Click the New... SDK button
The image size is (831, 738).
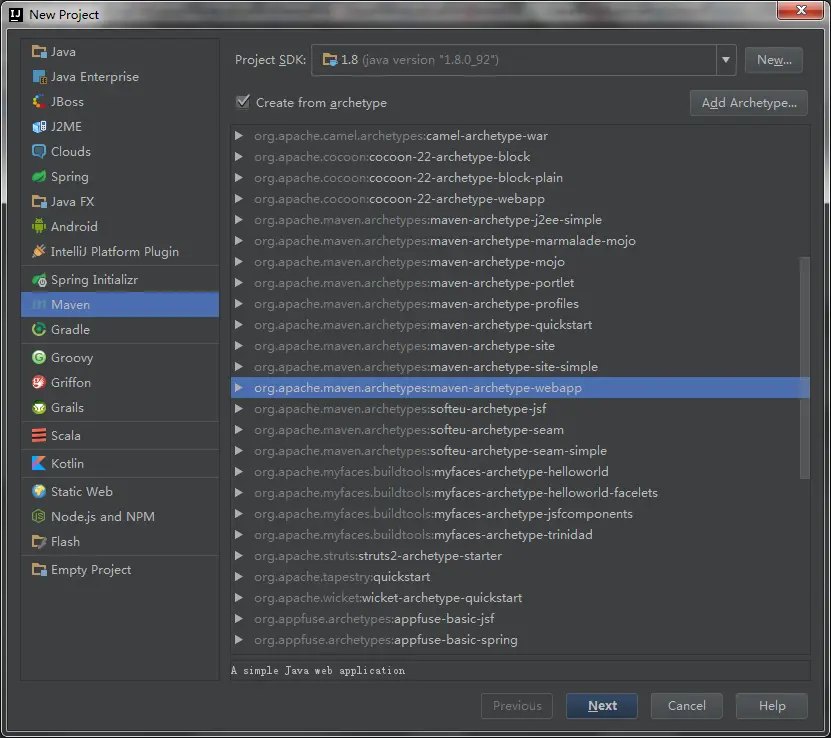(x=774, y=60)
